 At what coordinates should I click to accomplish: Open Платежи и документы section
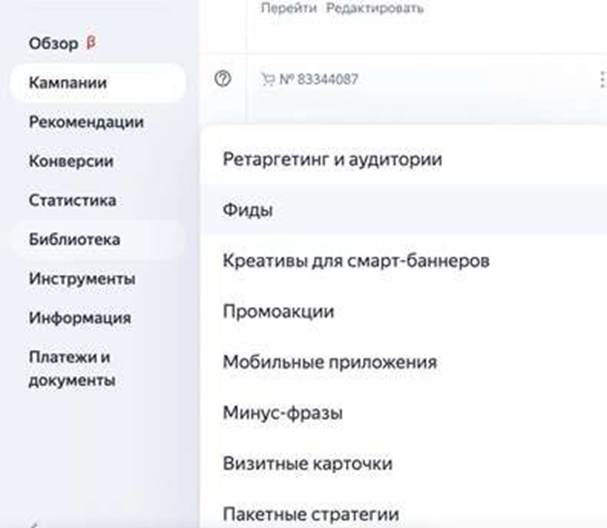(x=72, y=368)
